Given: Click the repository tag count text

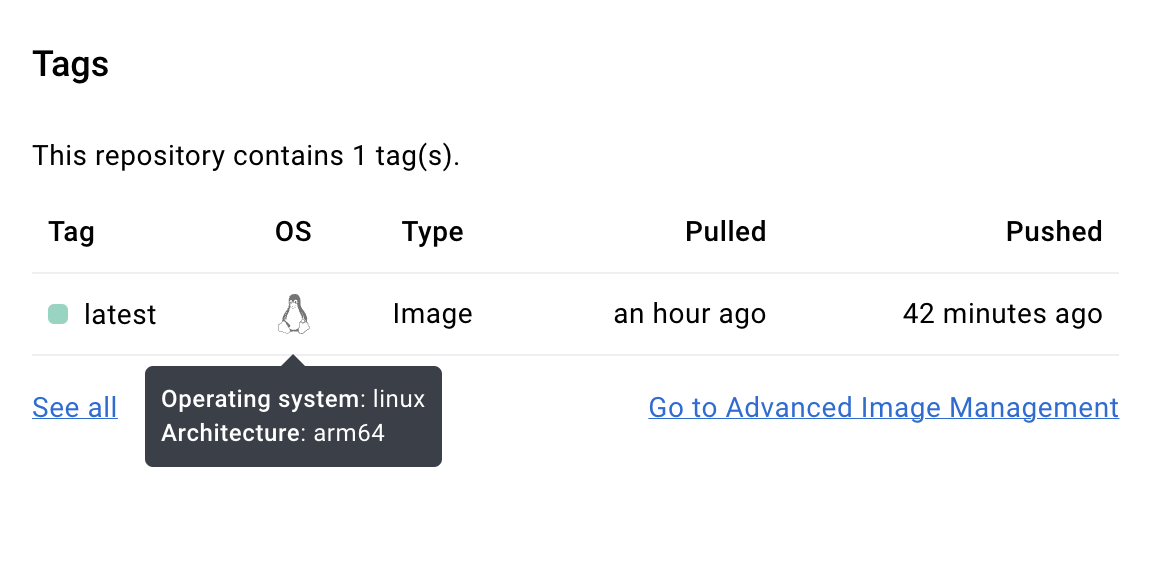Looking at the screenshot, I should coord(246,156).
